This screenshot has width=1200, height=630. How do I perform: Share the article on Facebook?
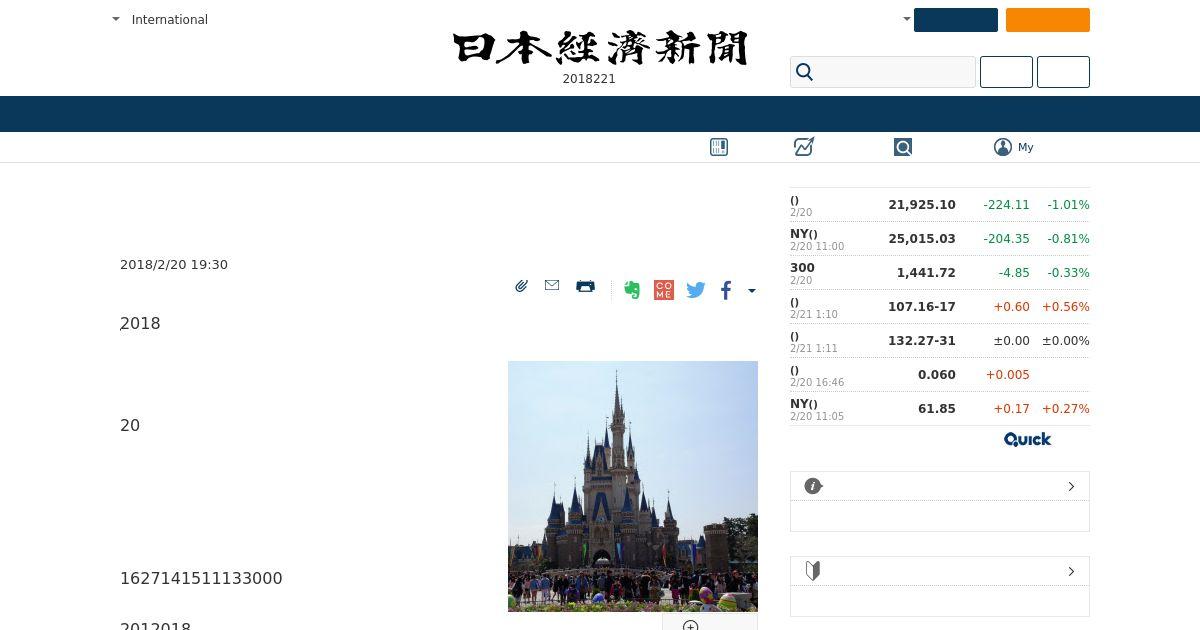[726, 290]
